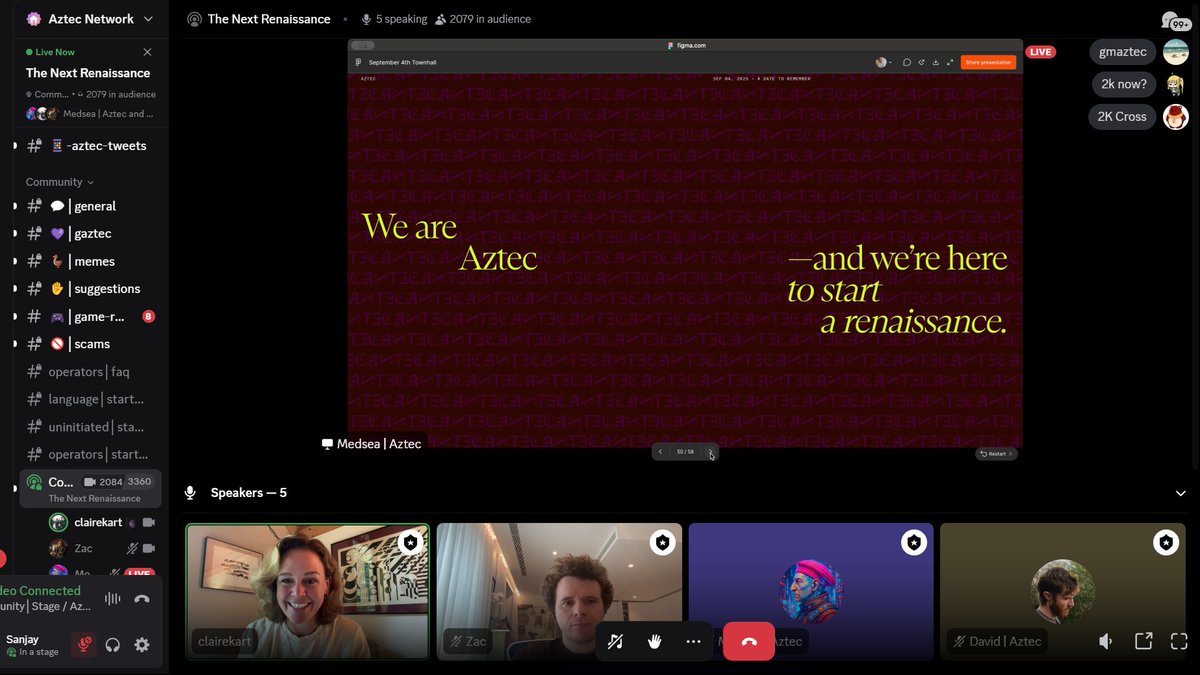Screen dimensions: 1200x675
Task: Toggle the speaker volume on David's tile
Action: (1106, 640)
